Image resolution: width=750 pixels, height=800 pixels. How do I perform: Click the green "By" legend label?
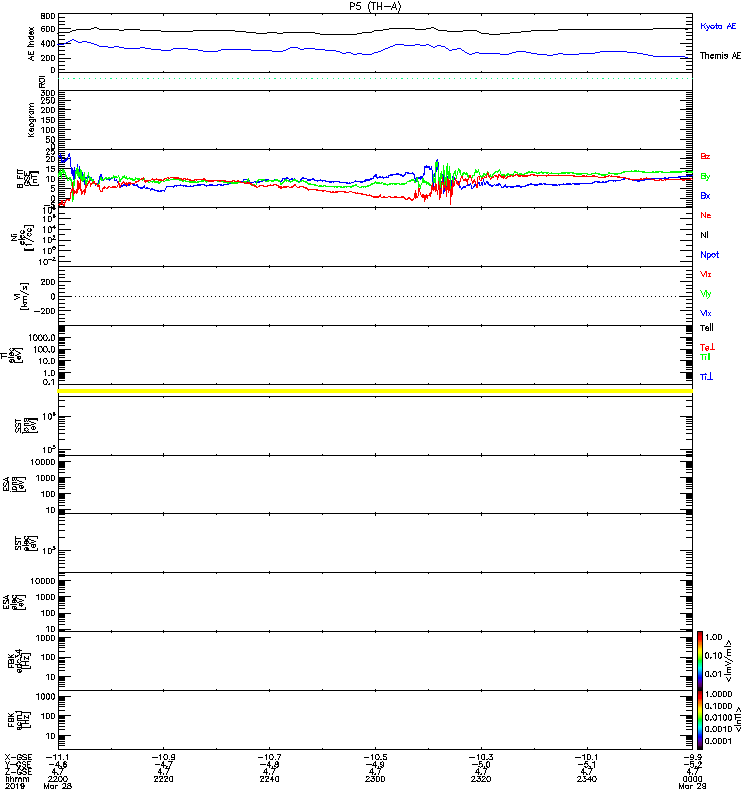pyautogui.click(x=705, y=177)
